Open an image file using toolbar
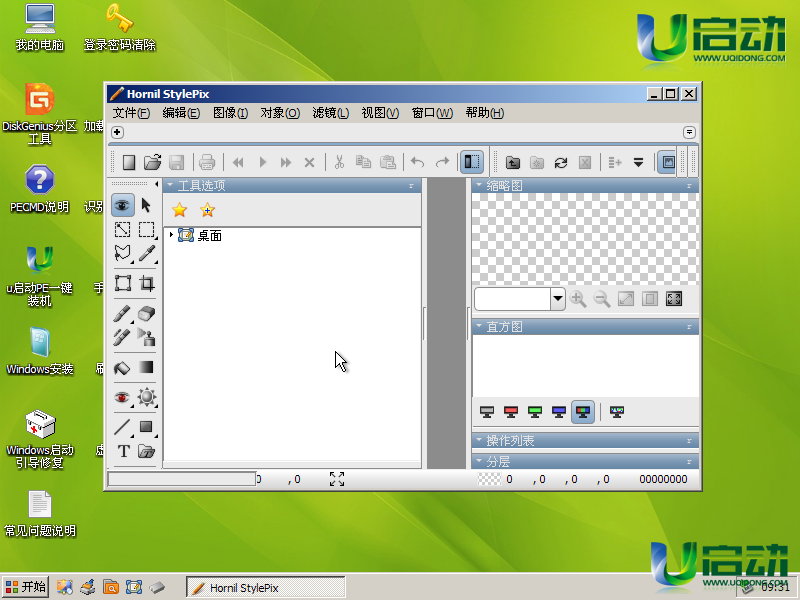 tap(153, 162)
